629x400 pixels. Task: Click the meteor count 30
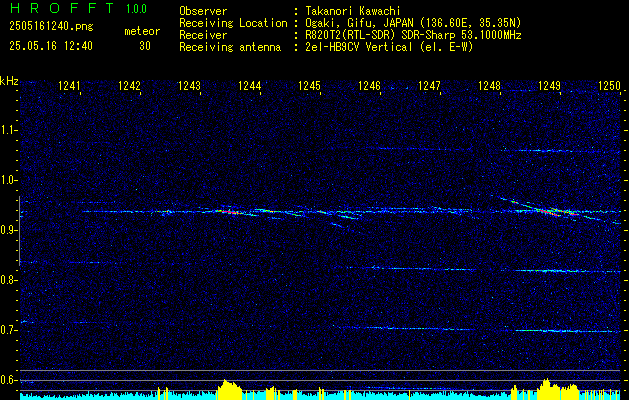pyautogui.click(x=145, y=46)
